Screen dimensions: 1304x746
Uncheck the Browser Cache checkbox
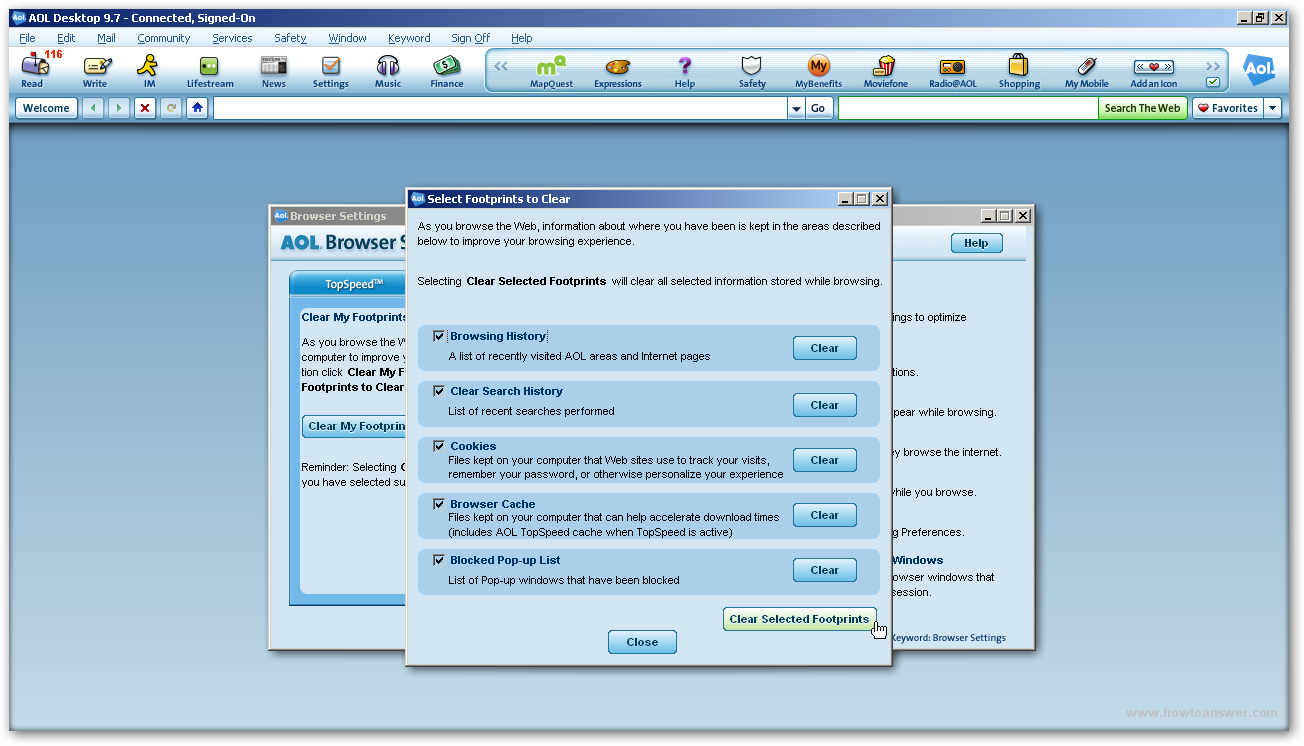(x=438, y=504)
